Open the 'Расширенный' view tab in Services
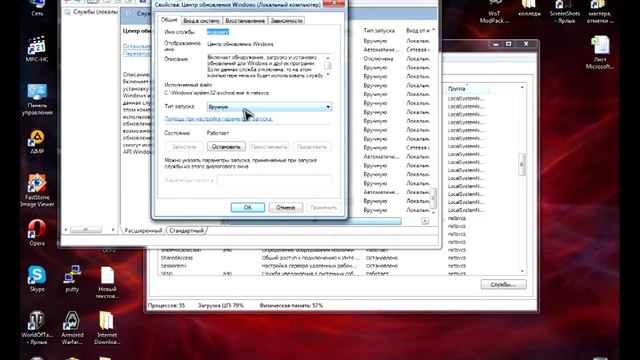 (143, 231)
